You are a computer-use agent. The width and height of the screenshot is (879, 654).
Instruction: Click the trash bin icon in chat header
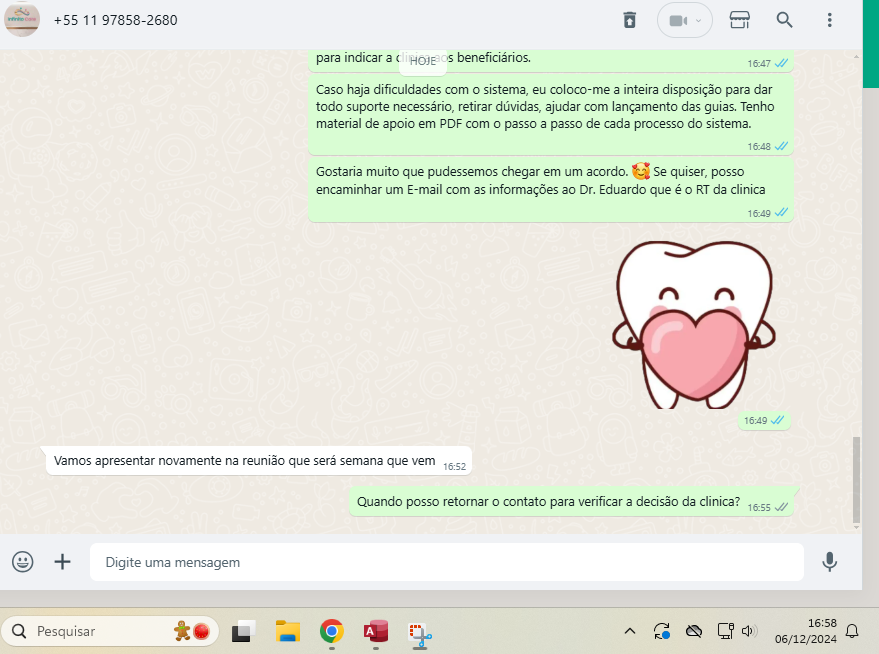629,20
